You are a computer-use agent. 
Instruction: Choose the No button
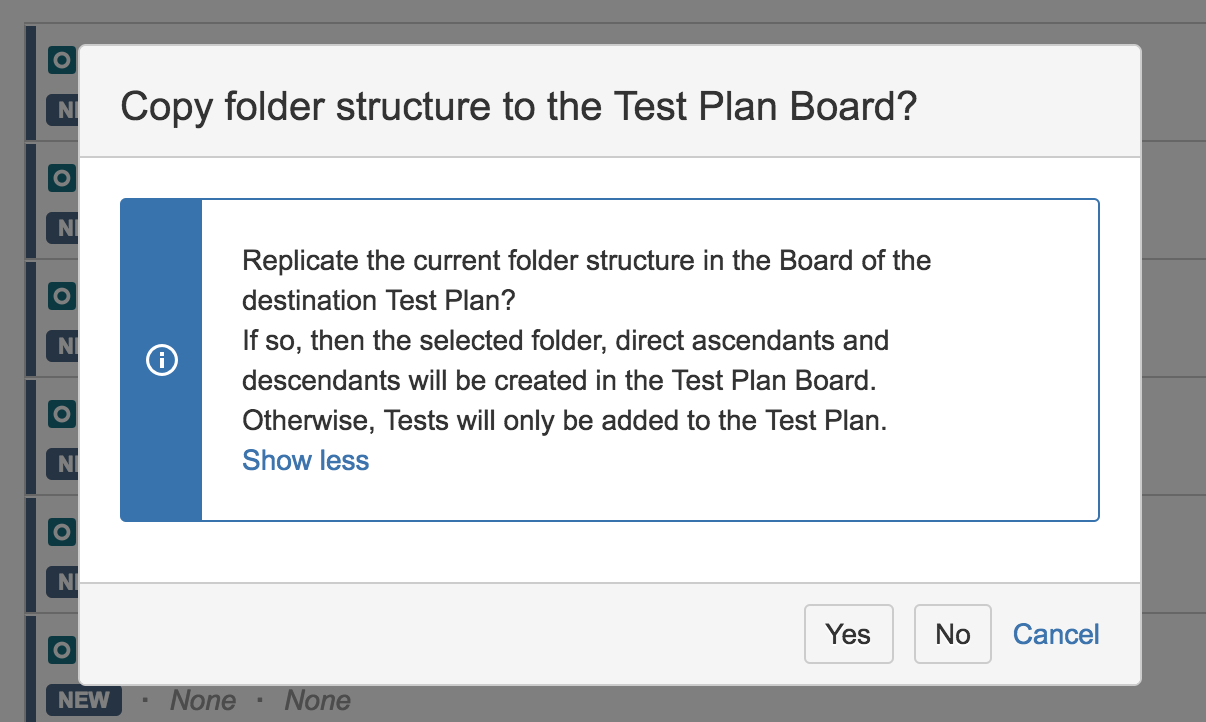click(952, 634)
